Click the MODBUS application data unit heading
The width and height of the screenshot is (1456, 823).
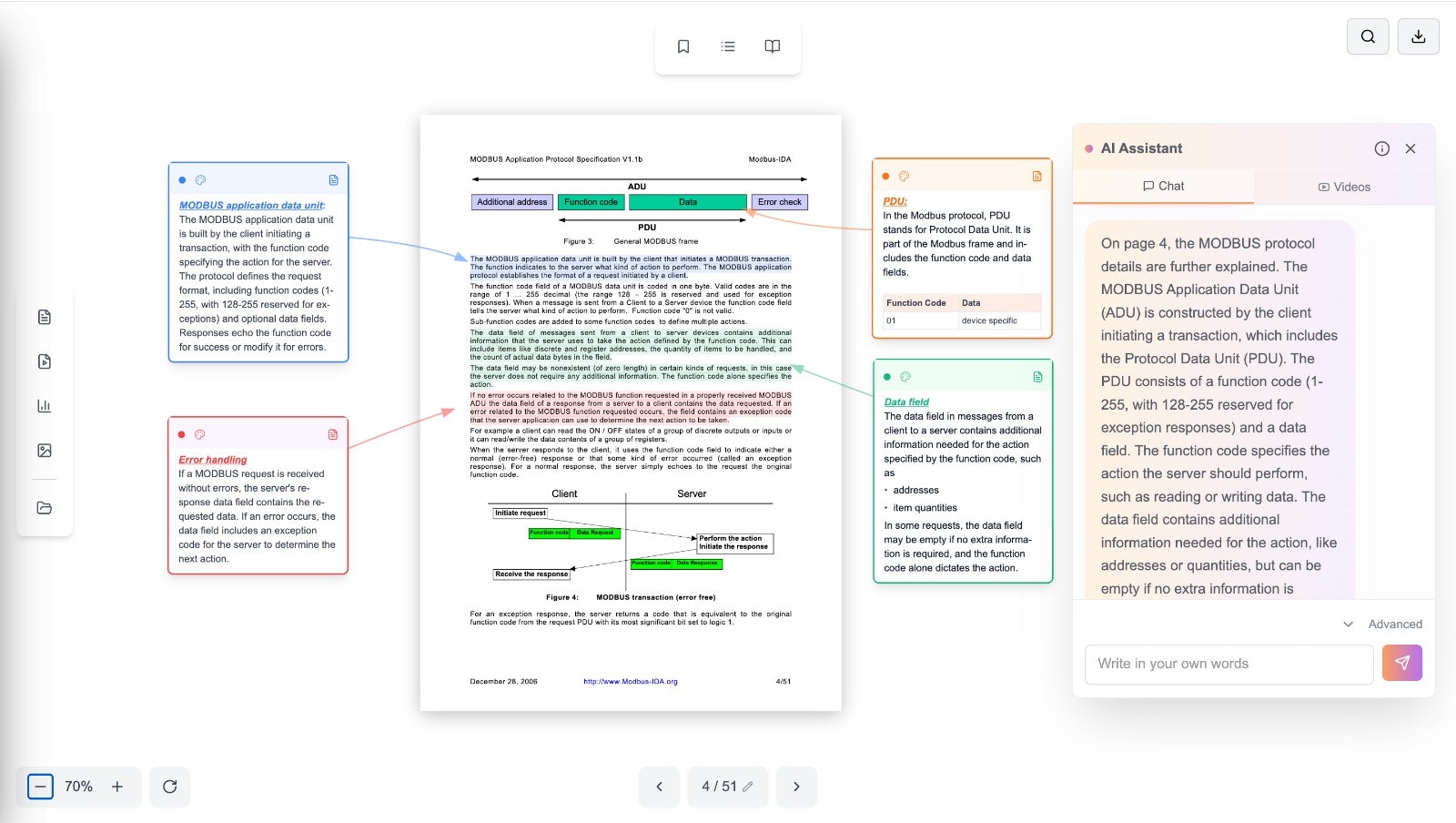251,206
